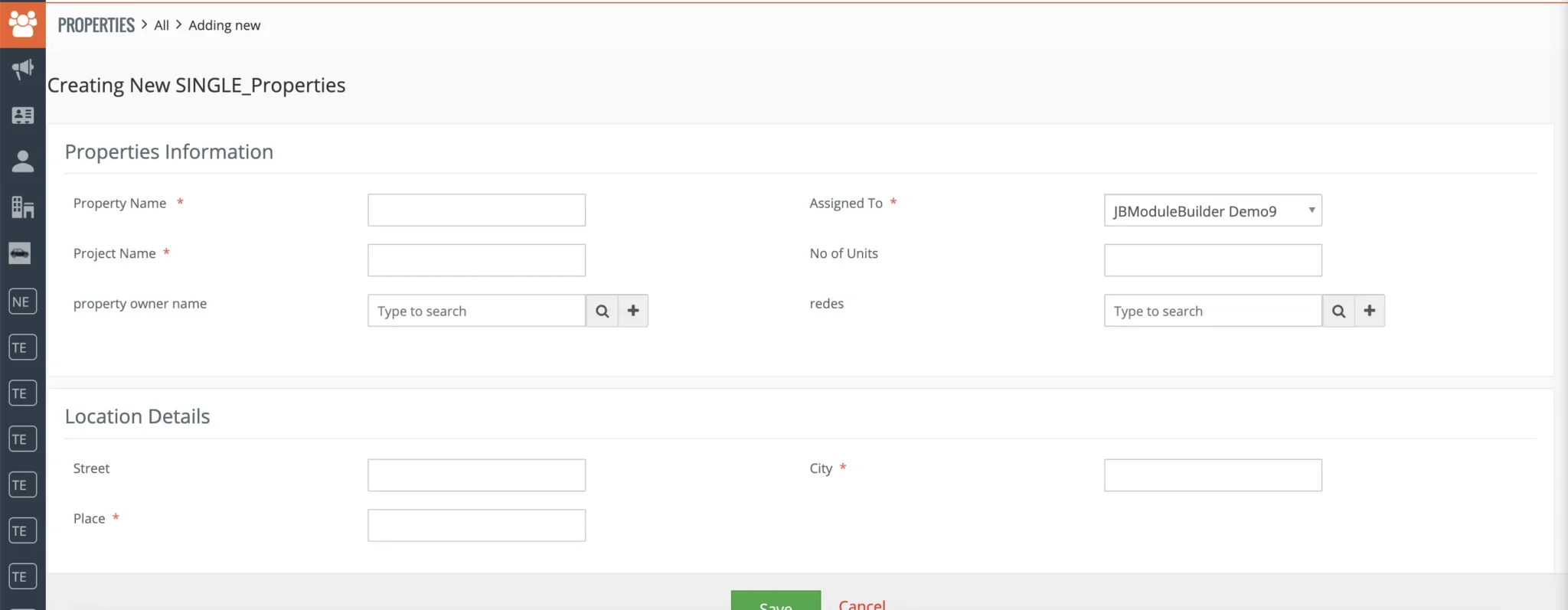The image size is (1568, 610).
Task: Open the orange people module icon in sidebar
Action: [x=22, y=24]
